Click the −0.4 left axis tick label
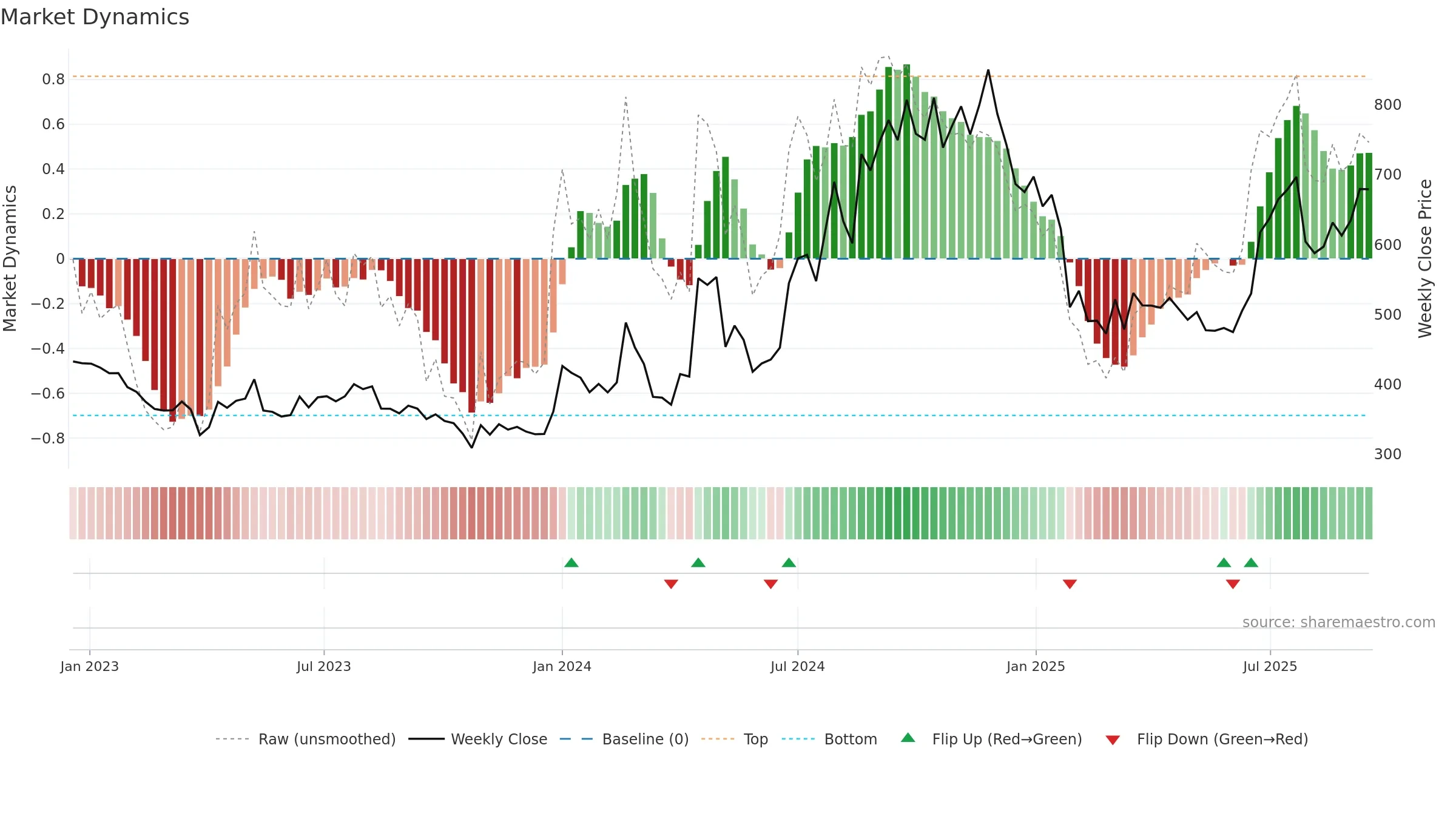The height and width of the screenshot is (819, 1456). pos(48,349)
